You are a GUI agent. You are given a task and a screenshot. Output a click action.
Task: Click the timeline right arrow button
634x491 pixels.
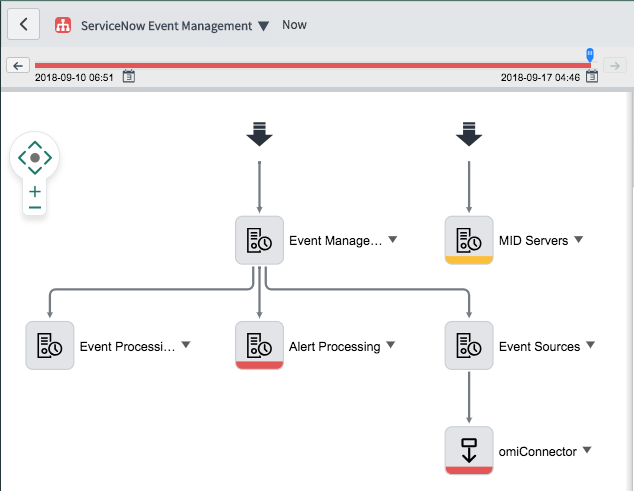tap(615, 66)
